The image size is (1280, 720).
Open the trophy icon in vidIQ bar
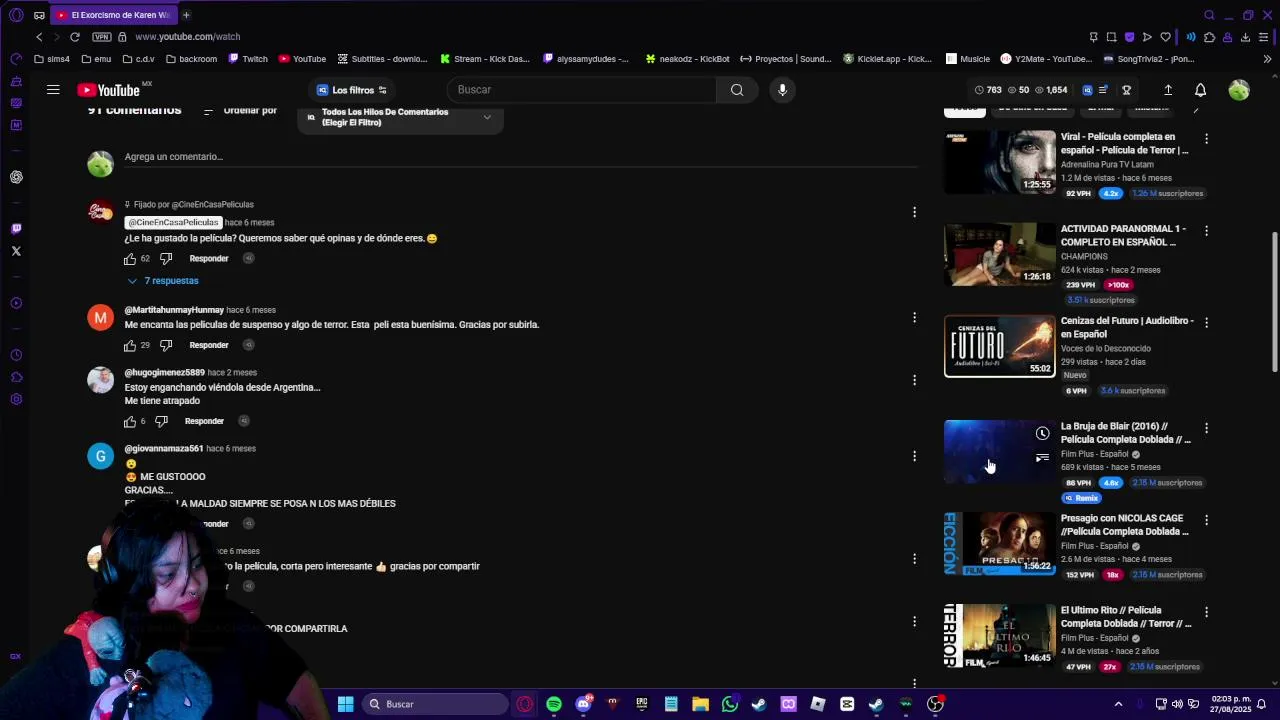tap(1126, 90)
